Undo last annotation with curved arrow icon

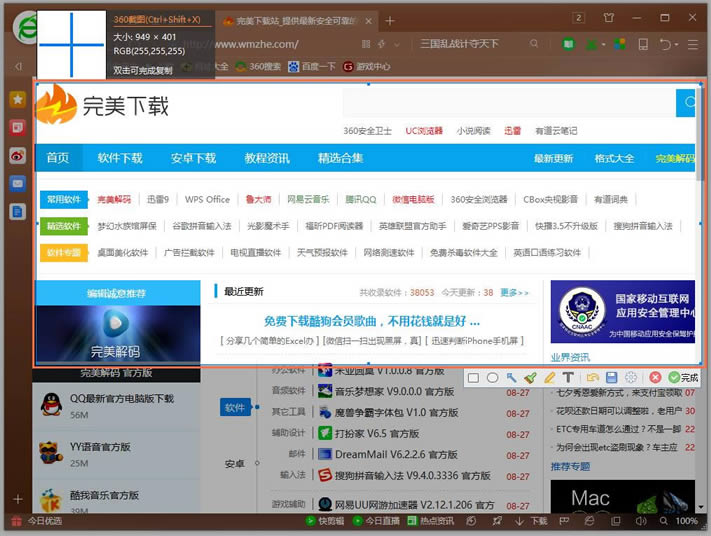coord(592,377)
